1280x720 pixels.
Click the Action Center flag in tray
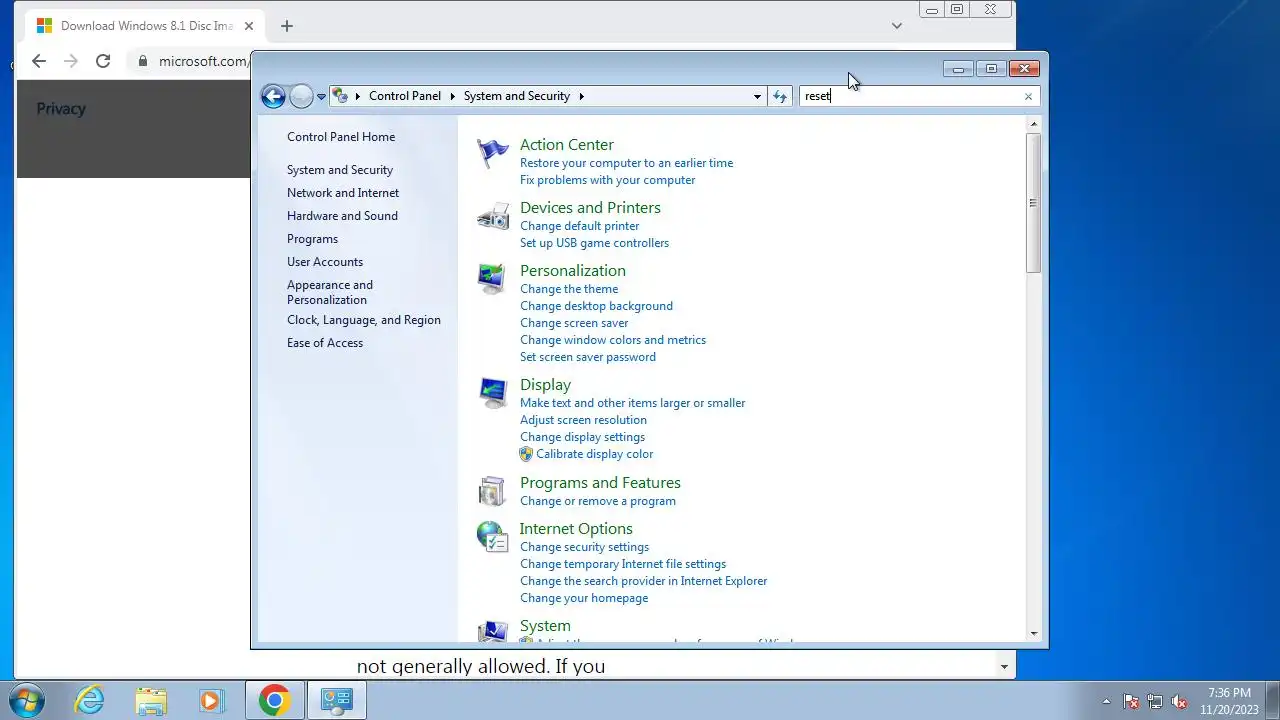pos(1131,701)
